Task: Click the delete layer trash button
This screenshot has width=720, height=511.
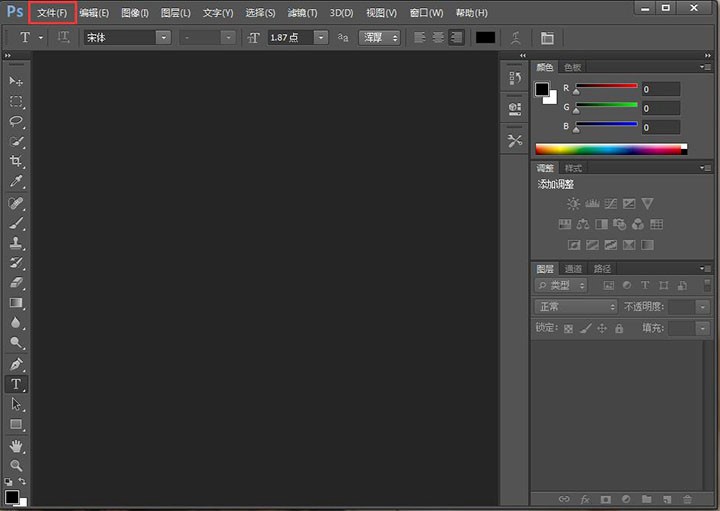Action: coord(687,499)
